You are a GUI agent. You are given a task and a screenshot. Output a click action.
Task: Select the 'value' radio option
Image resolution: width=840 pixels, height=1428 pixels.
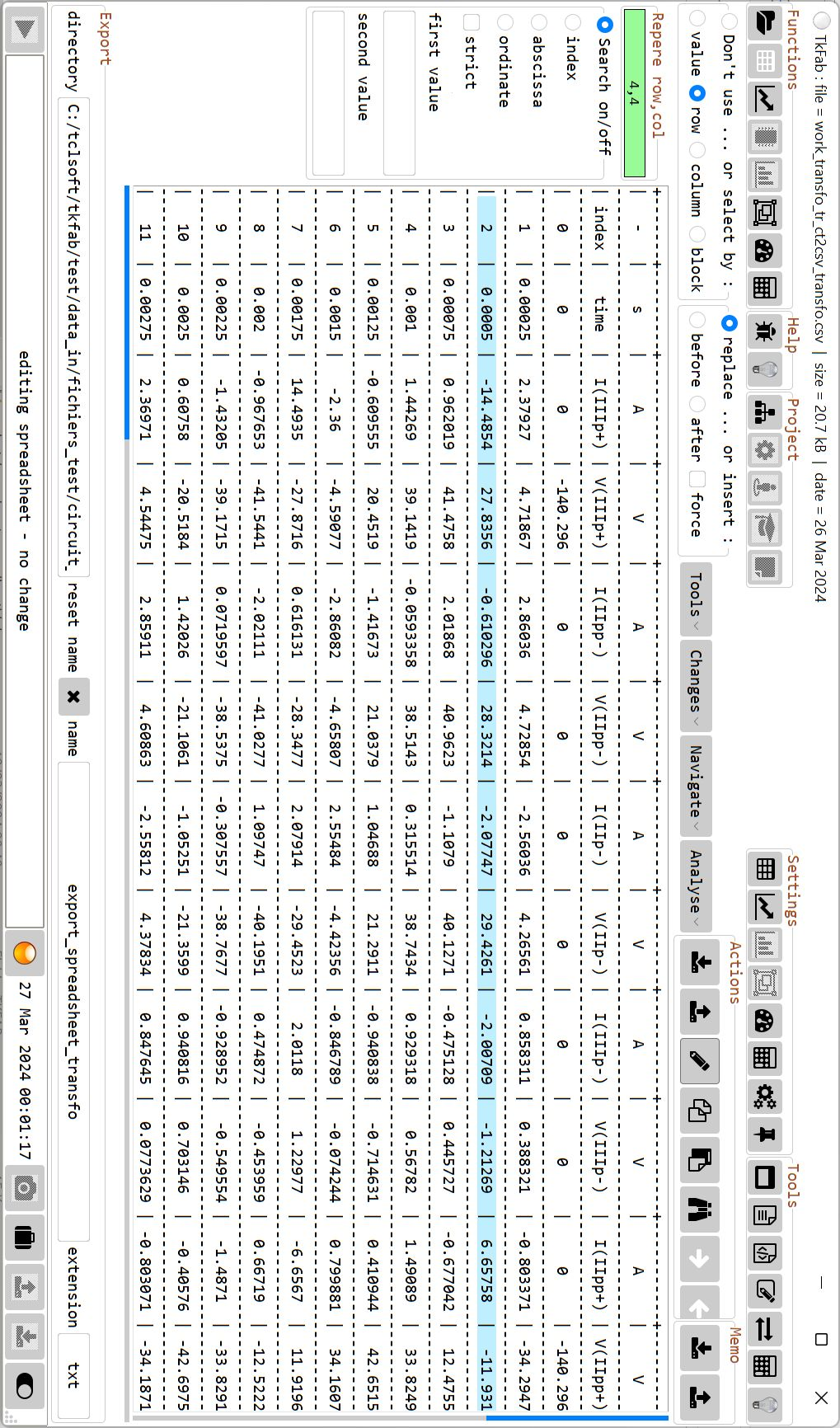click(697, 17)
